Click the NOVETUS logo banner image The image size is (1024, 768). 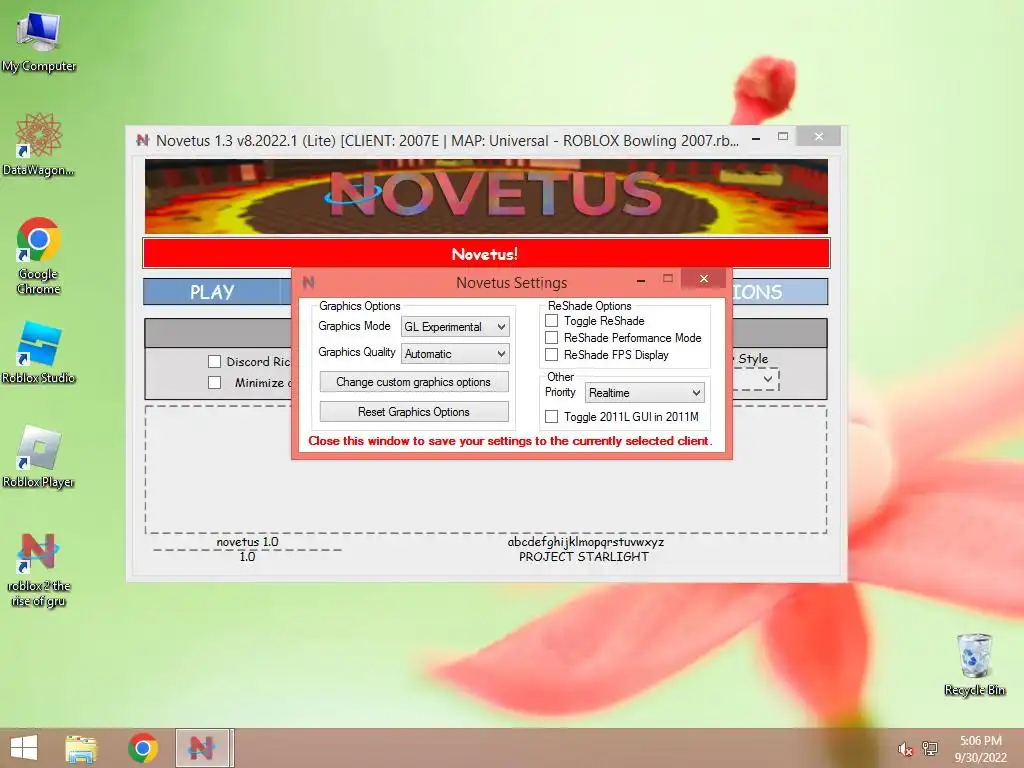[x=486, y=196]
